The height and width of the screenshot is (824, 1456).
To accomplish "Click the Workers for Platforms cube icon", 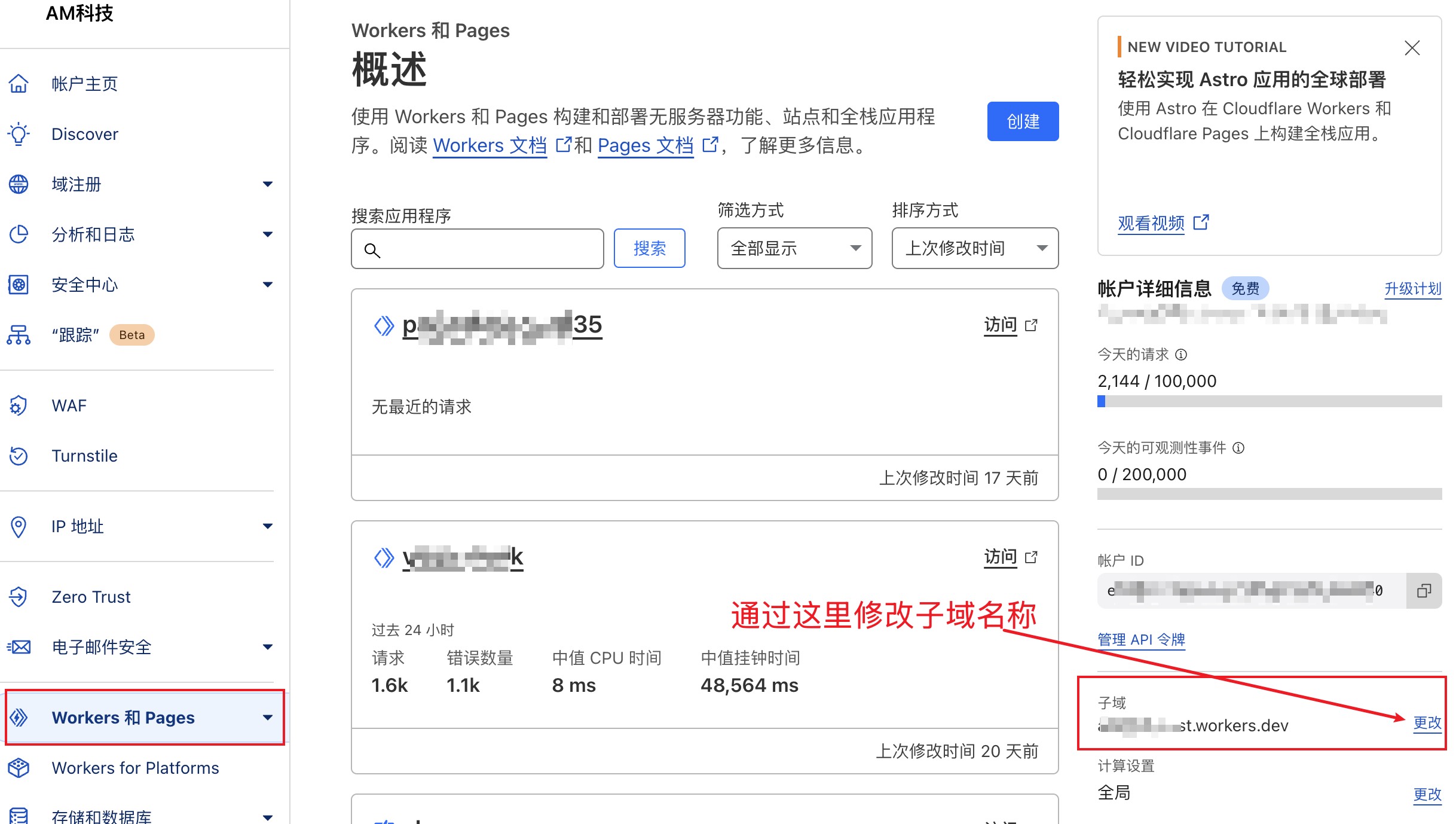I will coord(19,768).
